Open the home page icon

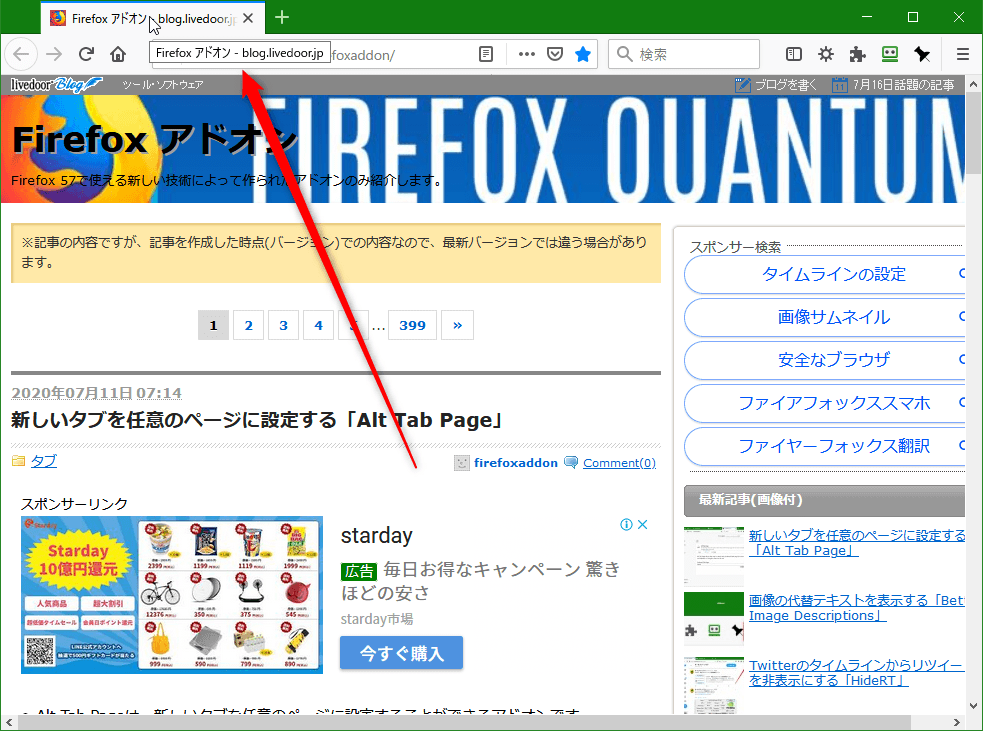[118, 54]
